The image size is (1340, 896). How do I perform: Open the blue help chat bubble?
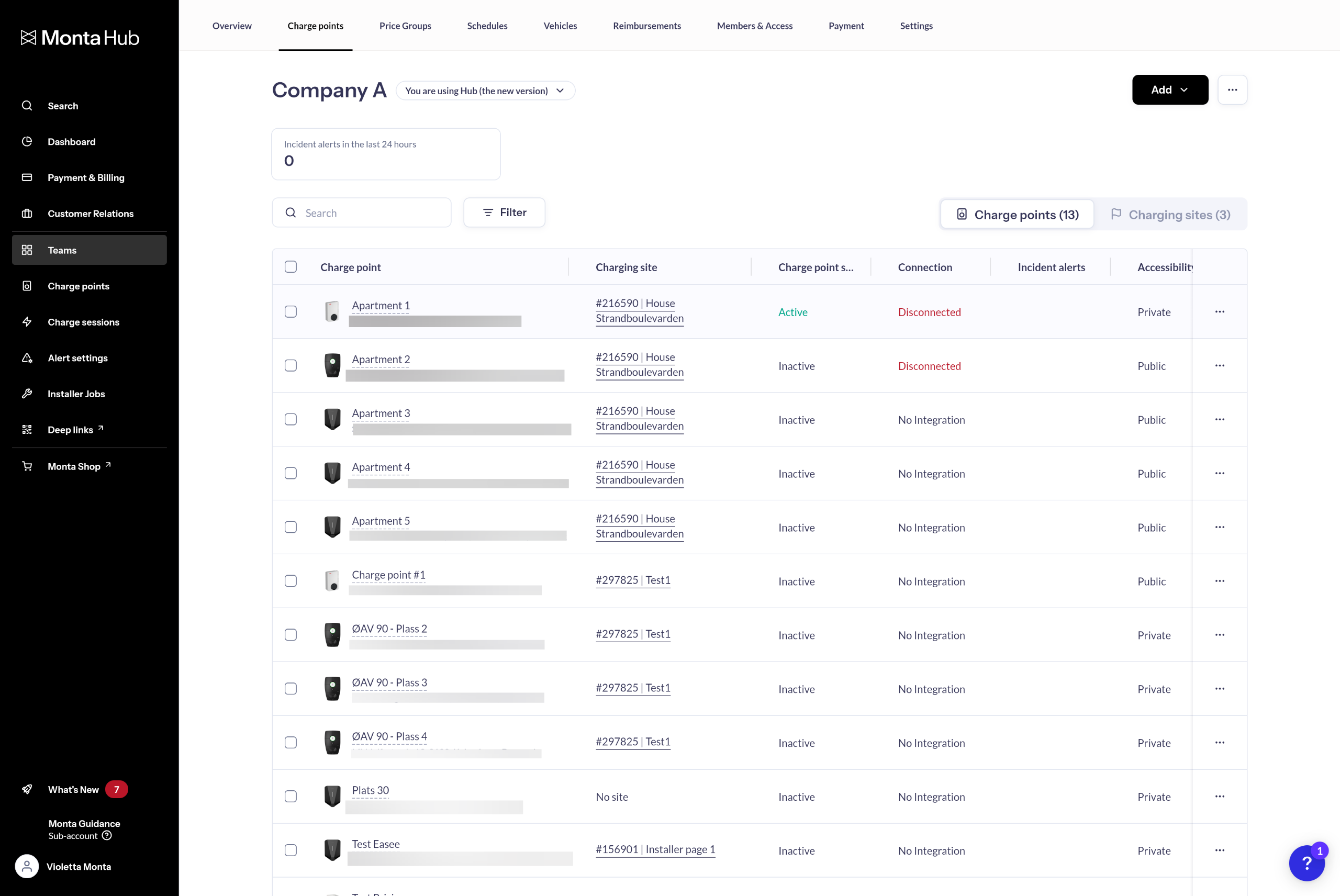1306,863
